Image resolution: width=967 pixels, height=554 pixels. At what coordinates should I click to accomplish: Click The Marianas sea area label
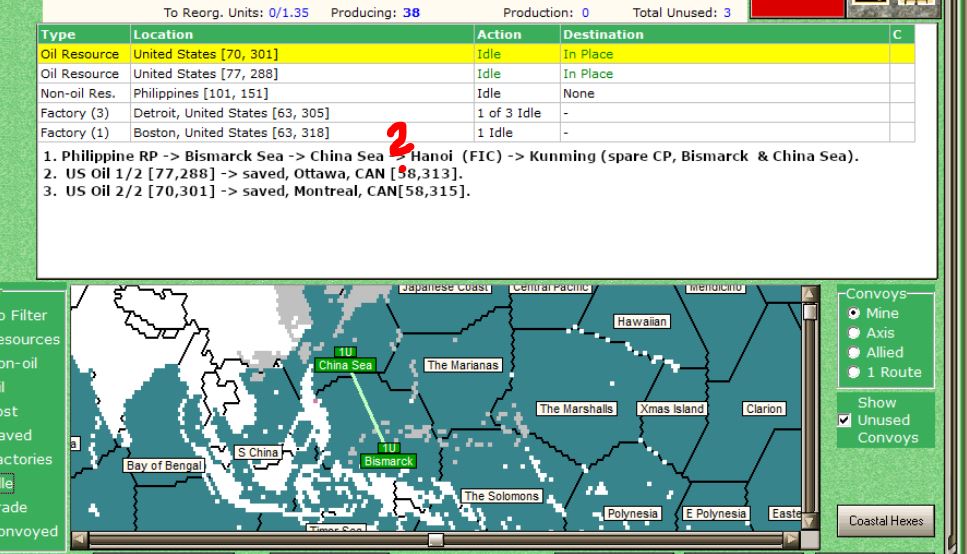[463, 365]
